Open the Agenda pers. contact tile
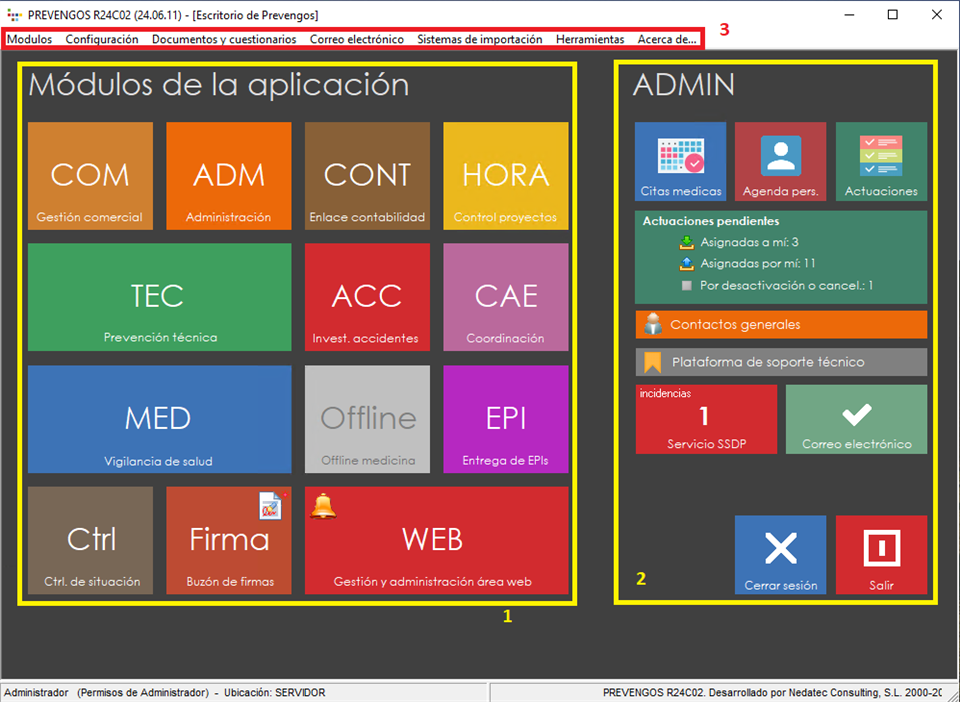The height and width of the screenshot is (702, 960). (x=780, y=160)
